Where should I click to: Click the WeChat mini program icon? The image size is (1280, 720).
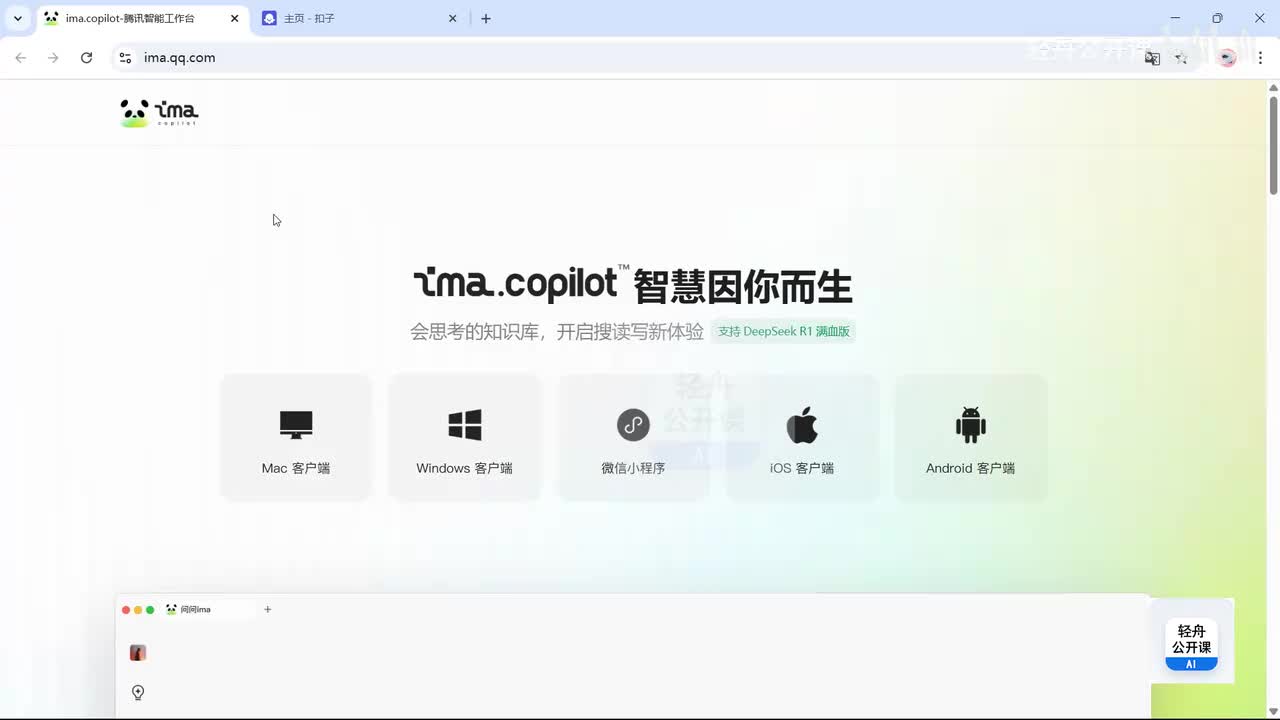click(633, 425)
